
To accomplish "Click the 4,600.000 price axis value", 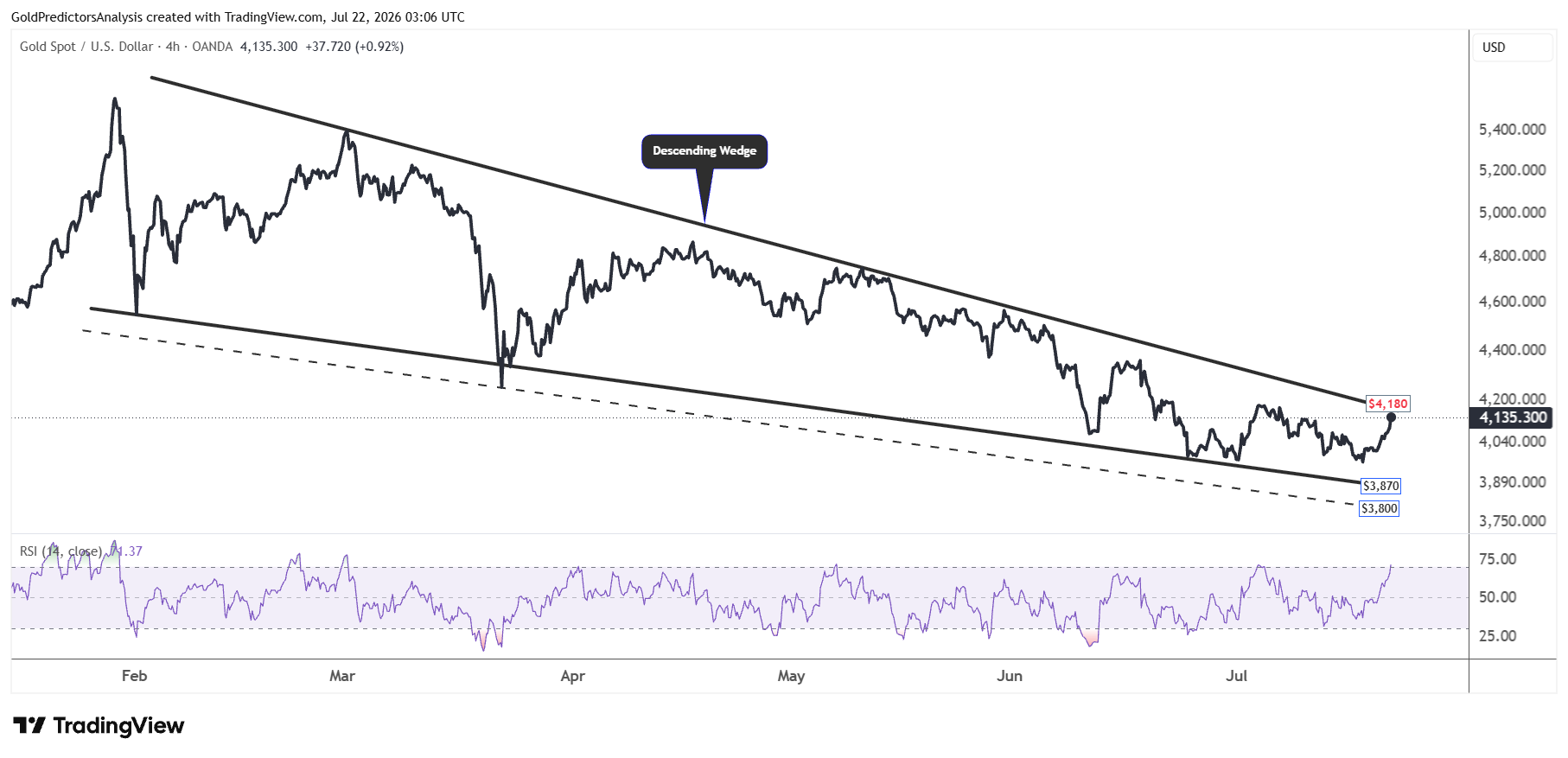I will (1513, 302).
